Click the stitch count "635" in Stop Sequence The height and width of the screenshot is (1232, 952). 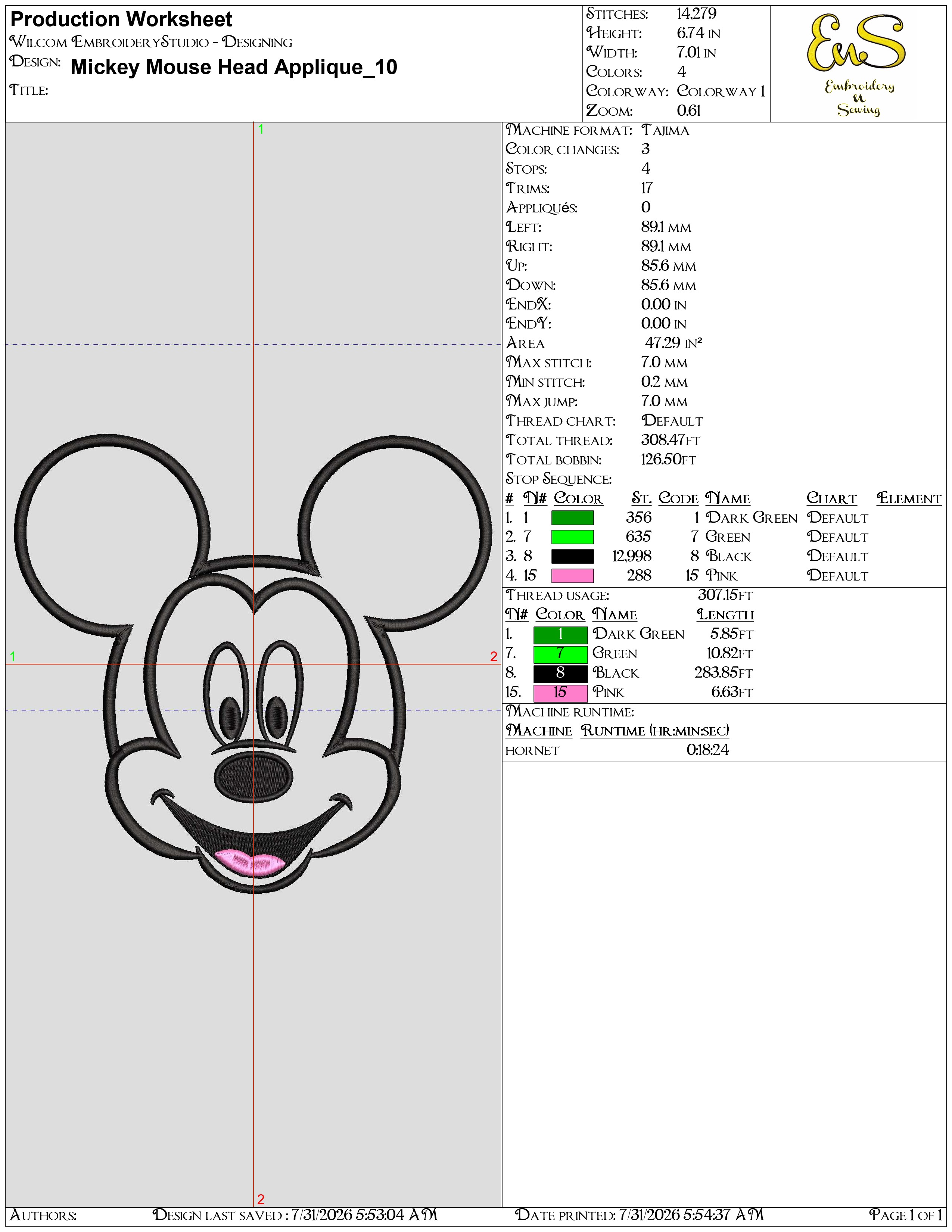[638, 537]
